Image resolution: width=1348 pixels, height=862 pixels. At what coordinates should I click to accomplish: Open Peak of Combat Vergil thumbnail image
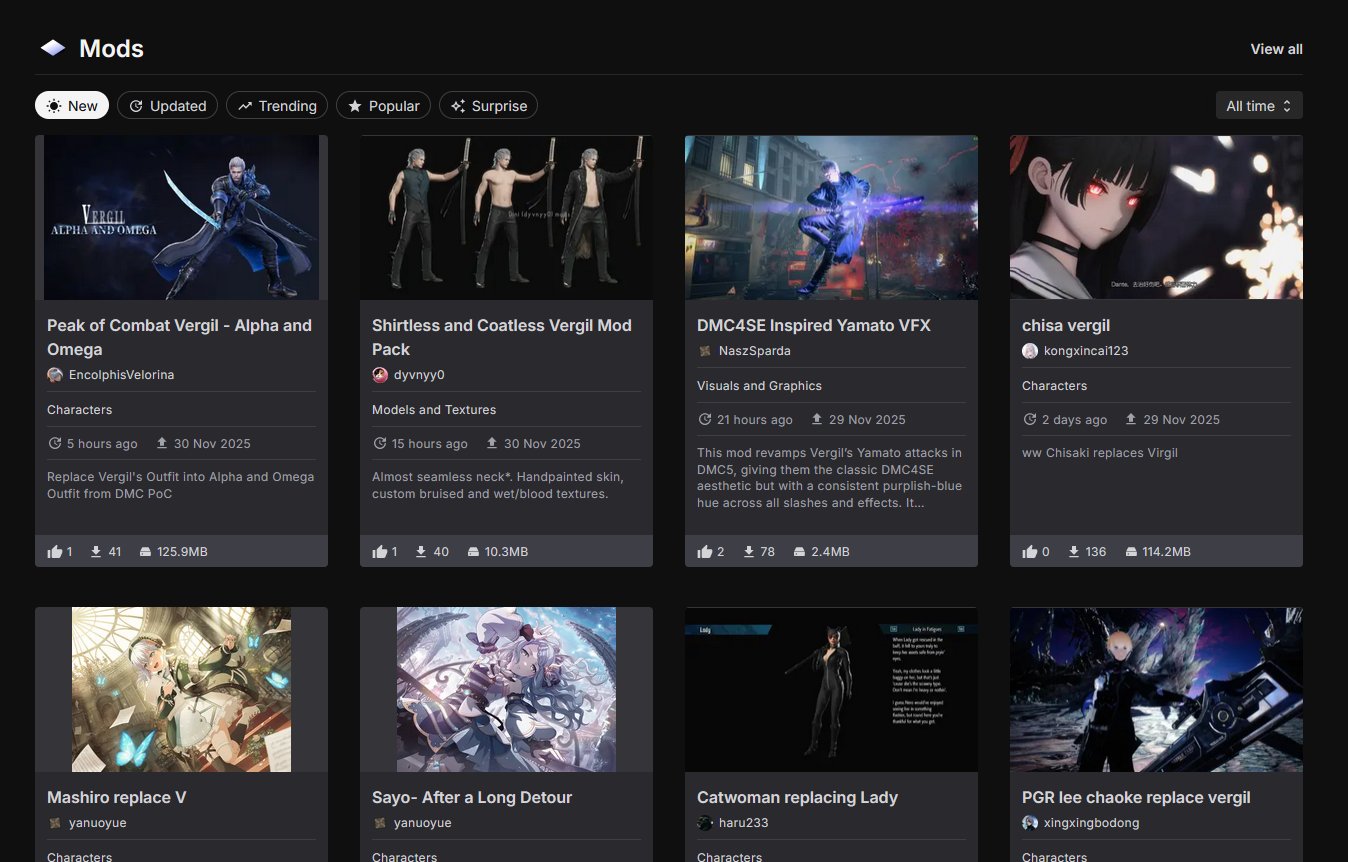click(181, 217)
